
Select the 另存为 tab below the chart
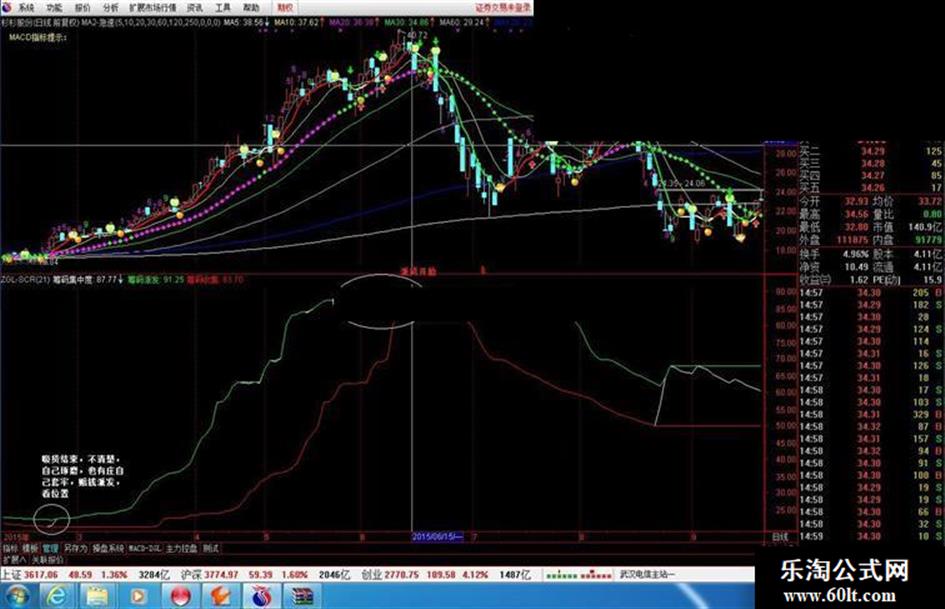point(75,548)
